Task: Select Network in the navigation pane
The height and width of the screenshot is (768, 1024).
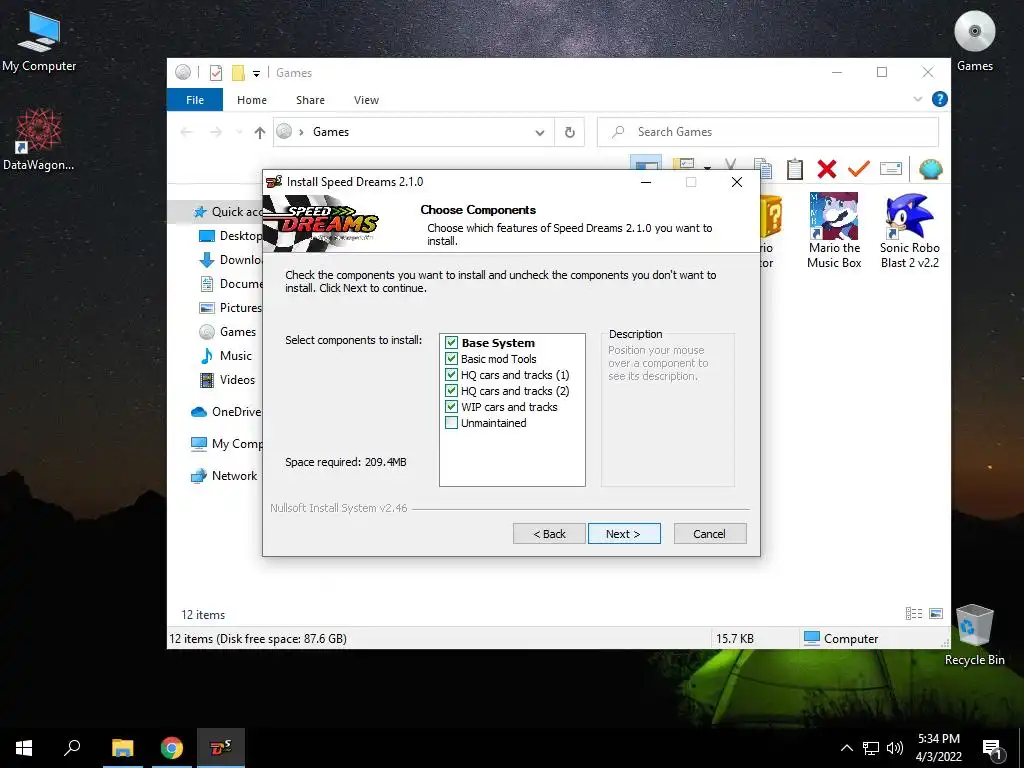Action: [224, 476]
